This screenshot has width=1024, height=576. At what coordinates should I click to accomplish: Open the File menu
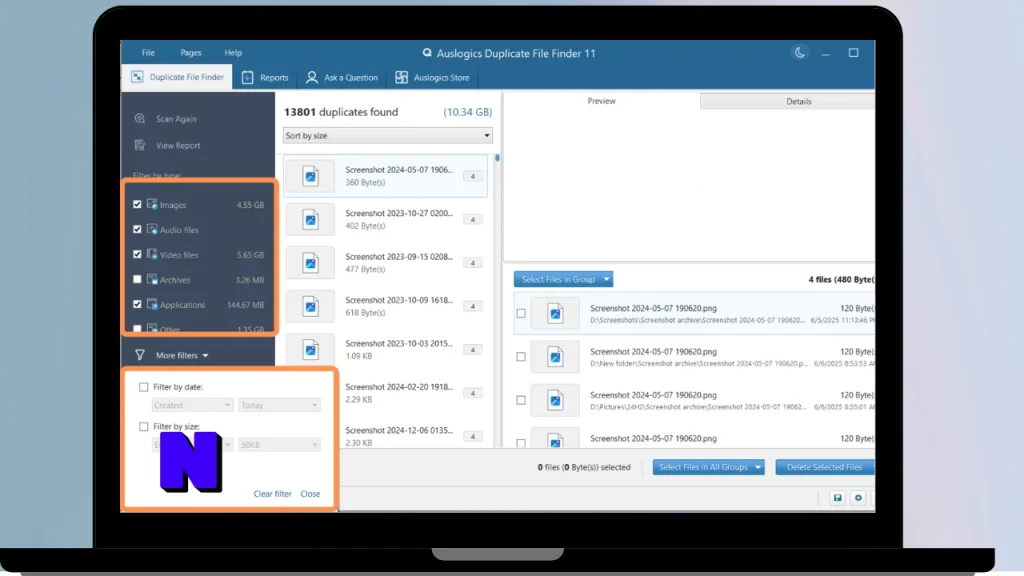click(148, 53)
